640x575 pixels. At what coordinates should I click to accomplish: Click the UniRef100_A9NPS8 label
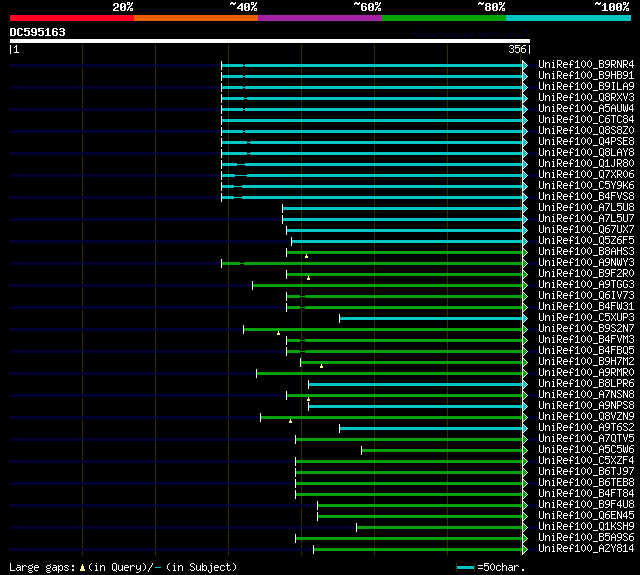[586, 406]
